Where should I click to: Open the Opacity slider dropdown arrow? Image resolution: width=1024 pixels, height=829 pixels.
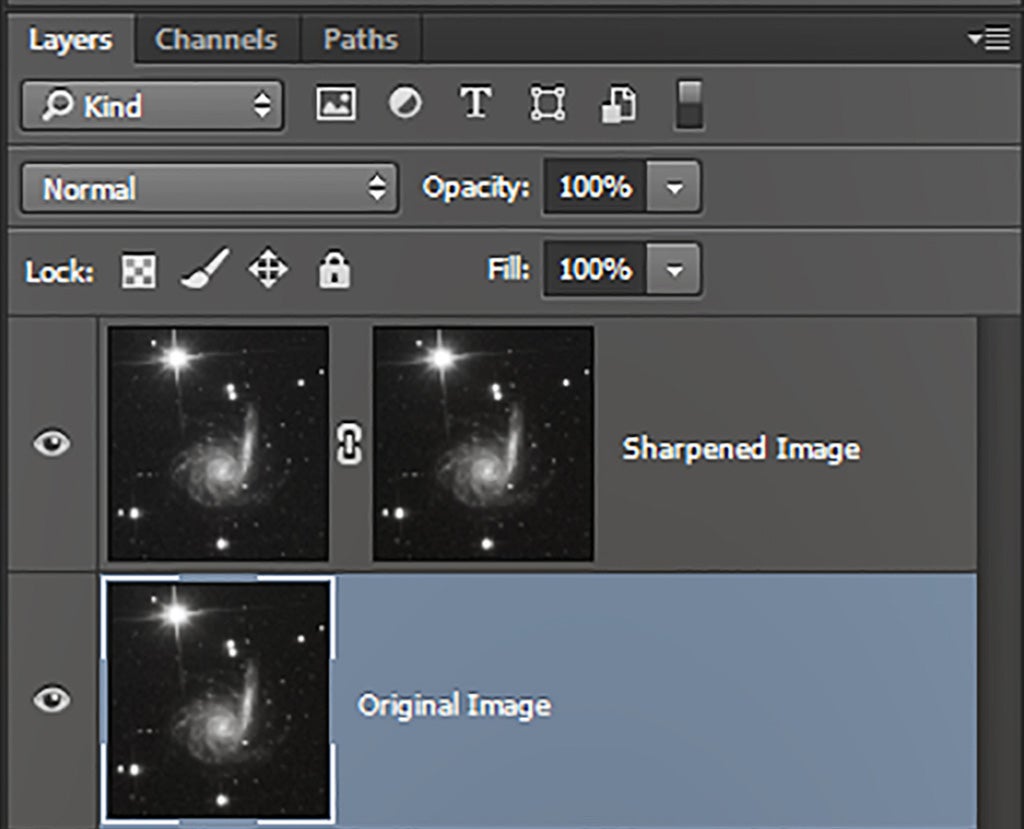click(x=674, y=187)
